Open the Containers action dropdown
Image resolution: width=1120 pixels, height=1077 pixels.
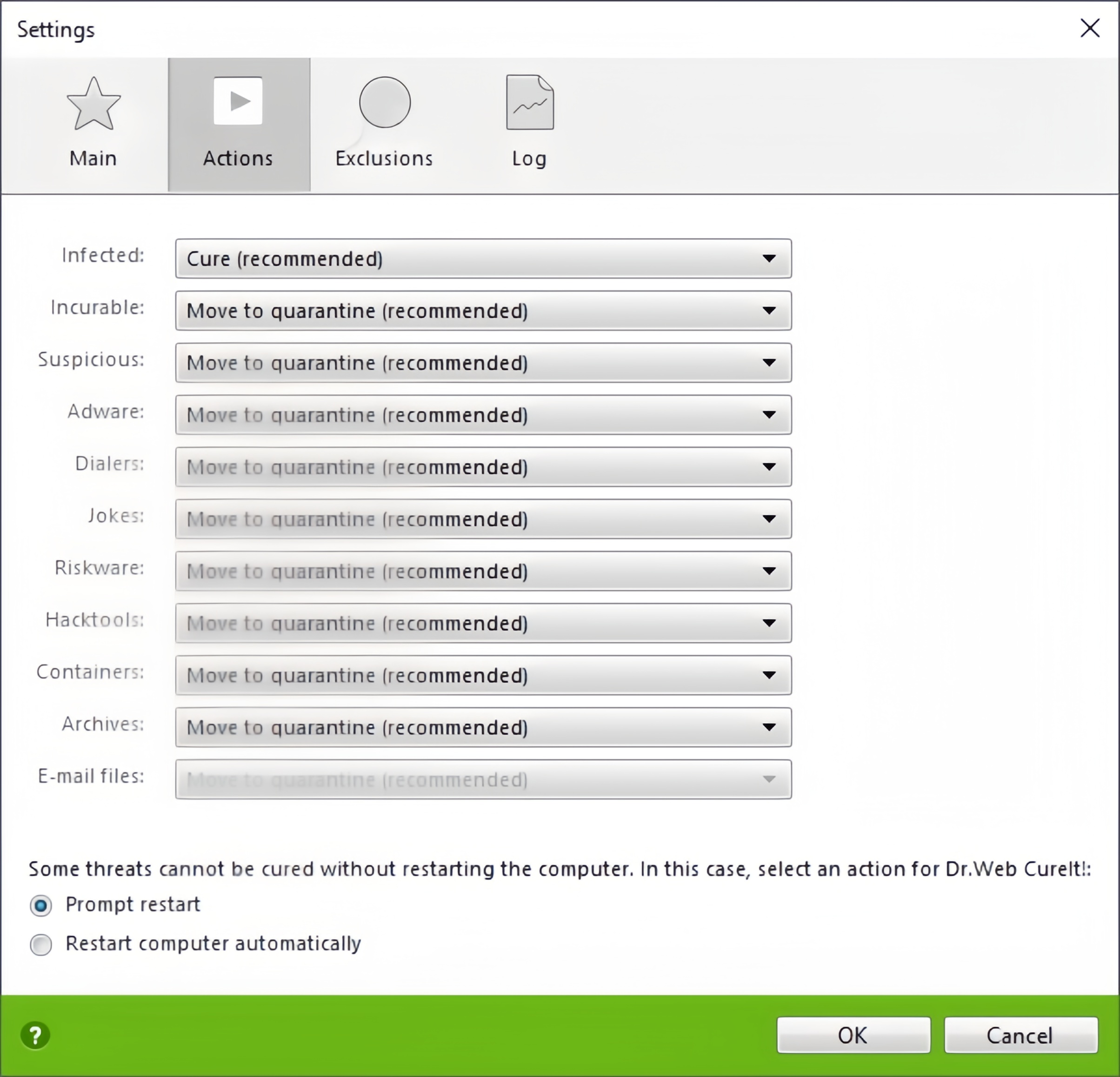pyautogui.click(x=483, y=675)
